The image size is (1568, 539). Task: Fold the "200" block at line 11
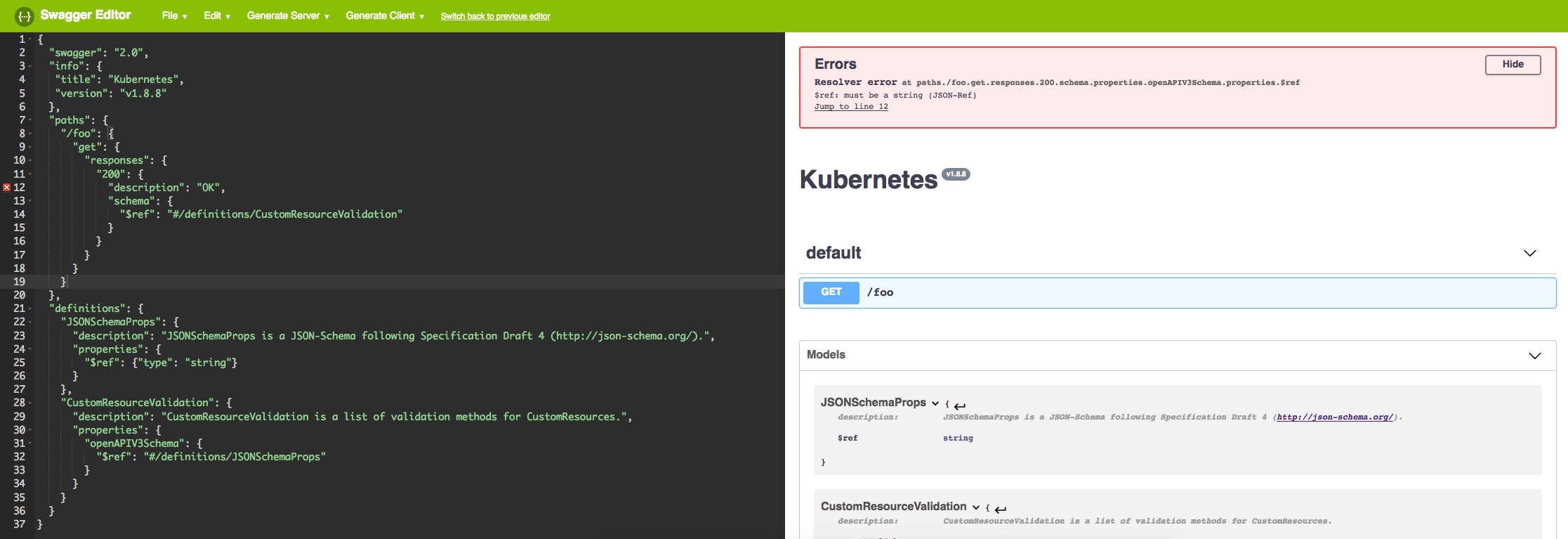30,174
